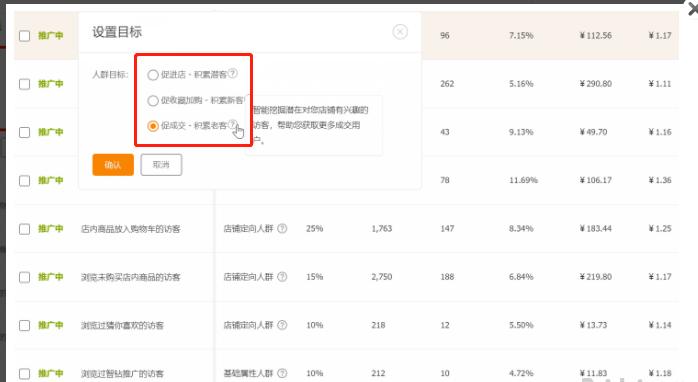Click the 8.34% rate cell

click(x=521, y=228)
